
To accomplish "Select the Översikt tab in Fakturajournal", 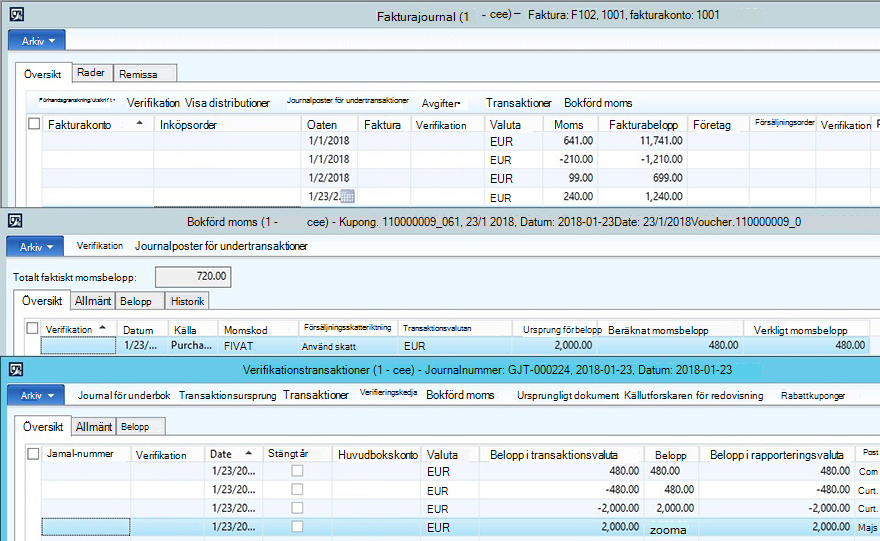I will 43,74.
